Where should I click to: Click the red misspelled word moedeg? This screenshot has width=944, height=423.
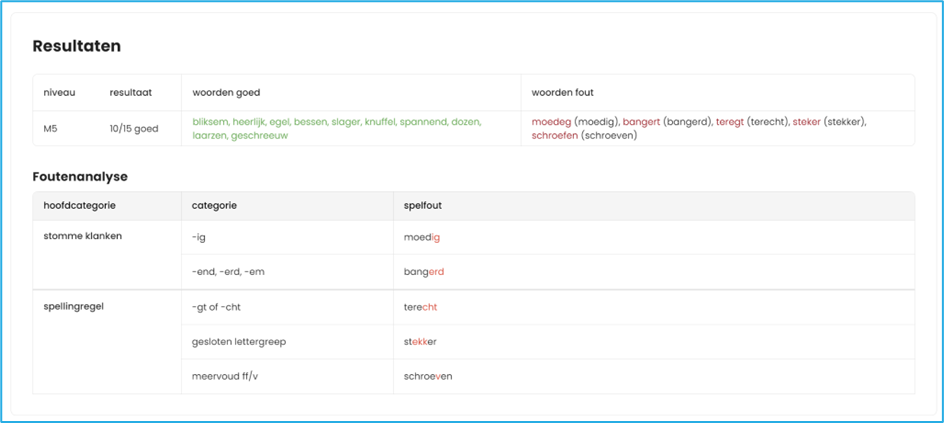click(x=551, y=122)
